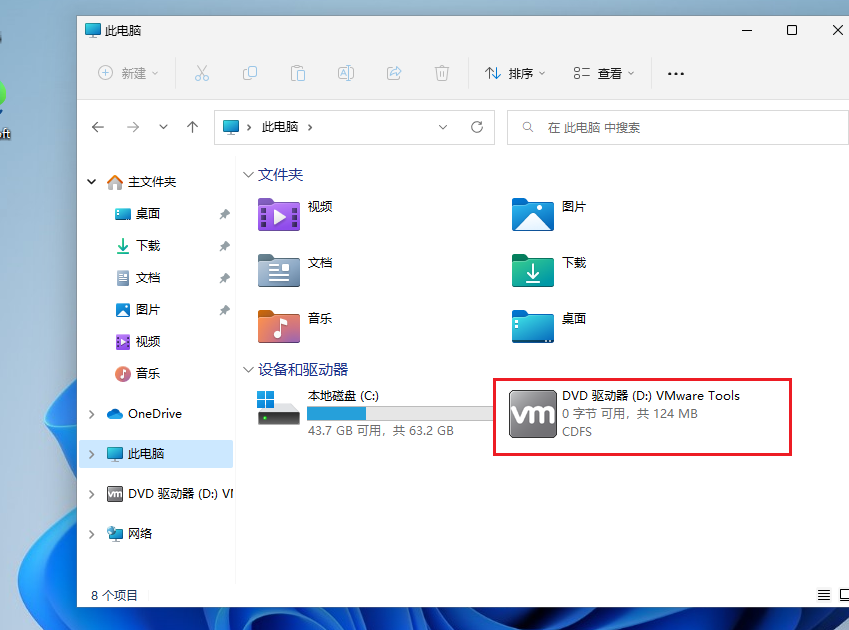Image resolution: width=849 pixels, height=630 pixels.
Task: Click the 8 个项目 status text
Action: click(x=114, y=595)
